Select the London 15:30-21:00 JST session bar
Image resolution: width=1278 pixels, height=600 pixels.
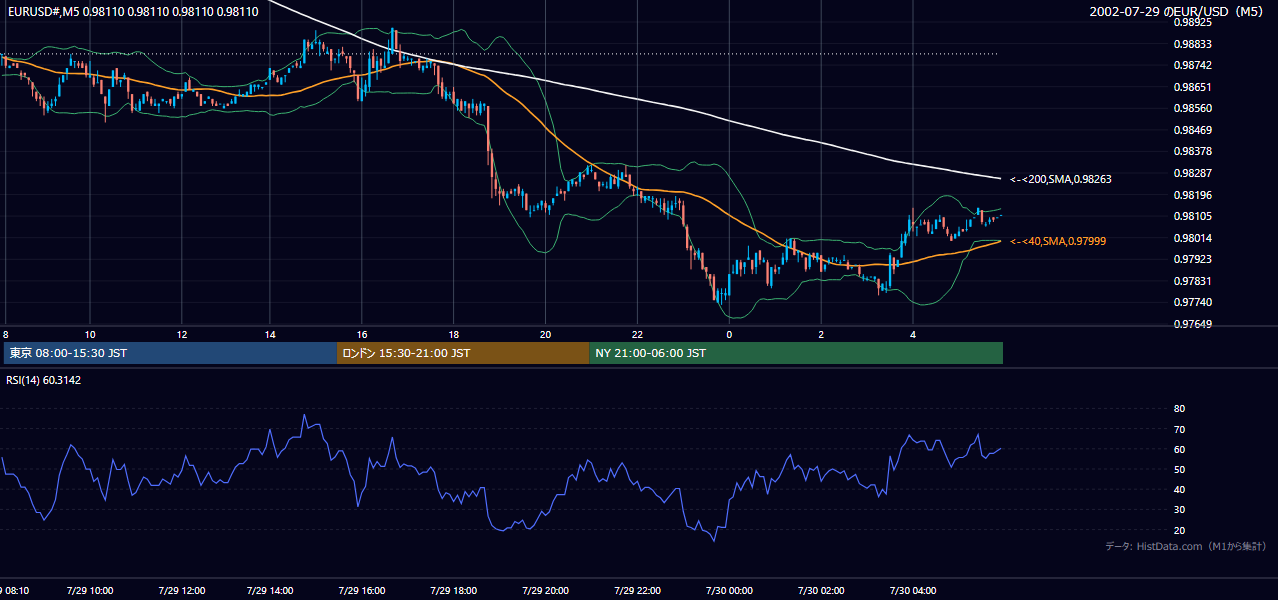click(x=463, y=353)
